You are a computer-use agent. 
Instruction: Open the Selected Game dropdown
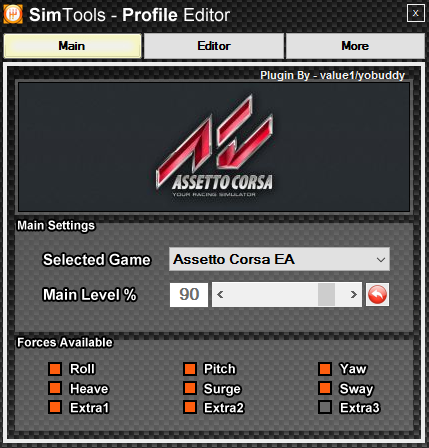[x=279, y=259]
